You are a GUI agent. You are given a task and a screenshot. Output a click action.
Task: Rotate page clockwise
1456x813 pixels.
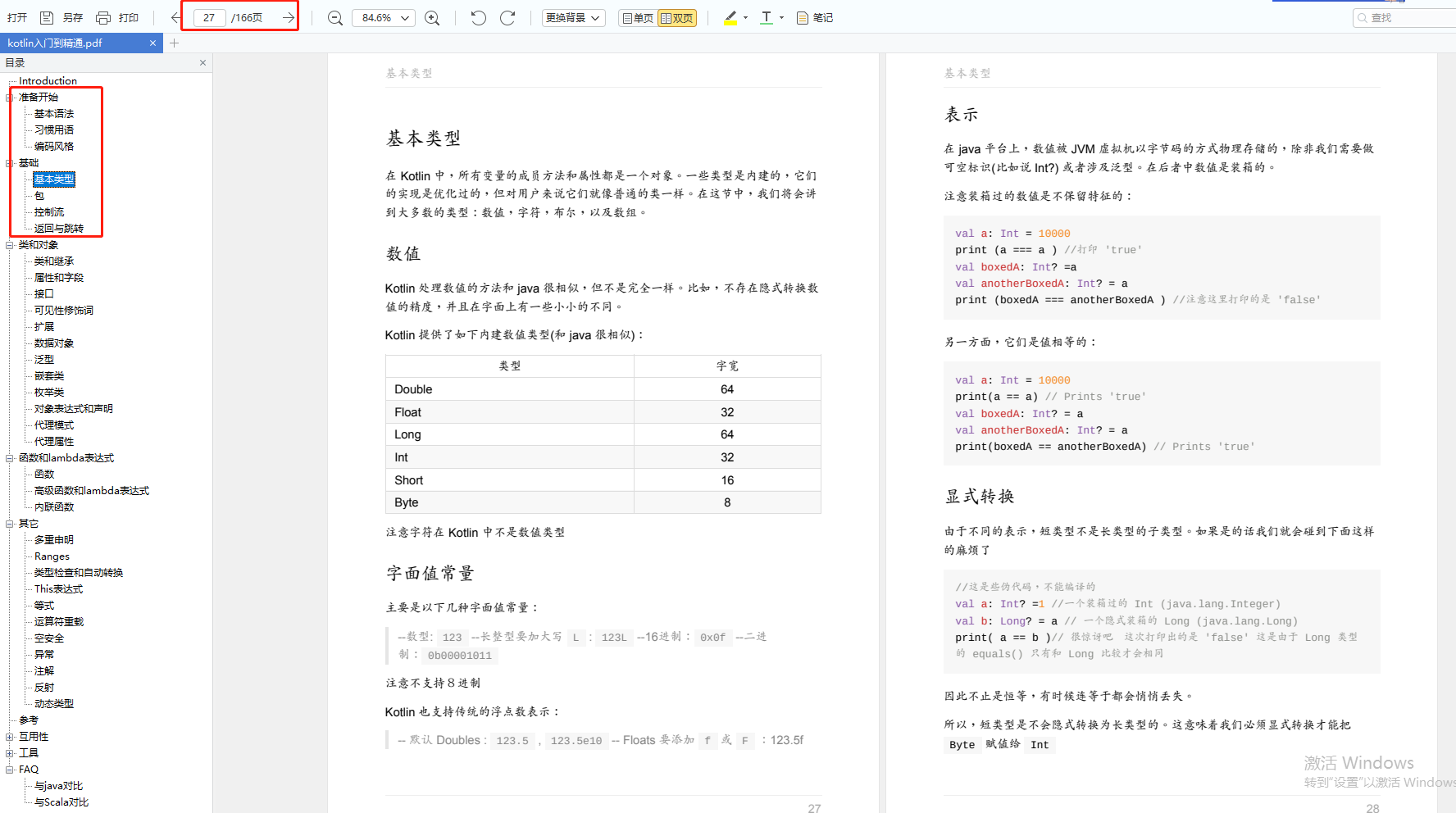click(x=507, y=17)
